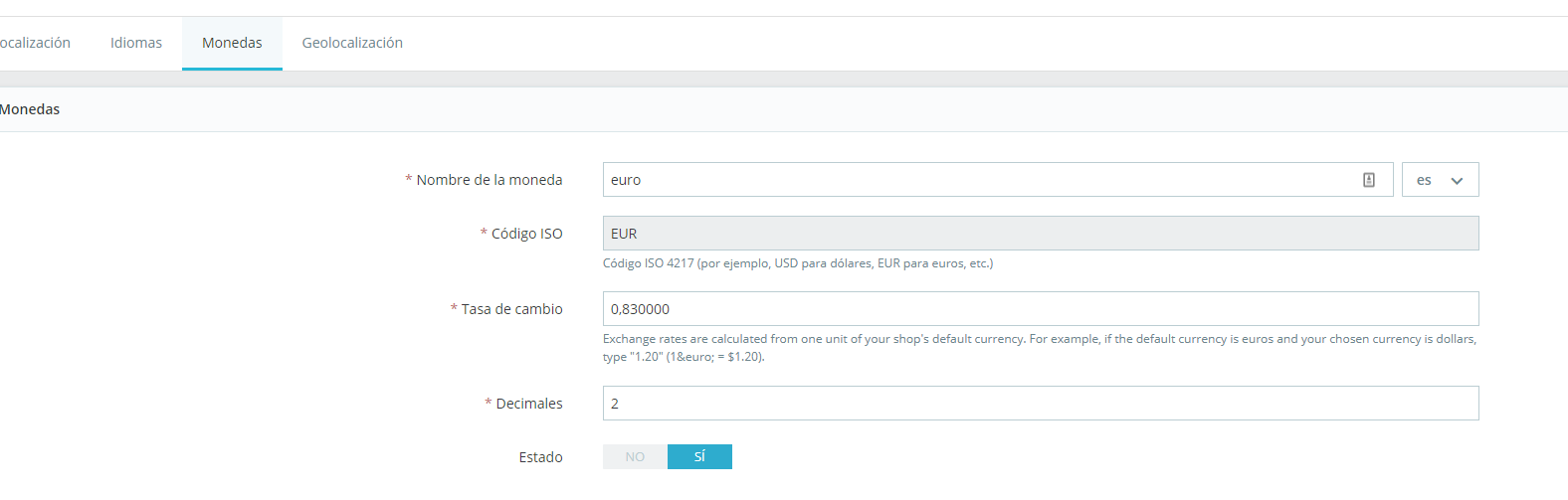Click the 'Estado' label
The height and width of the screenshot is (500, 1568).
540,457
